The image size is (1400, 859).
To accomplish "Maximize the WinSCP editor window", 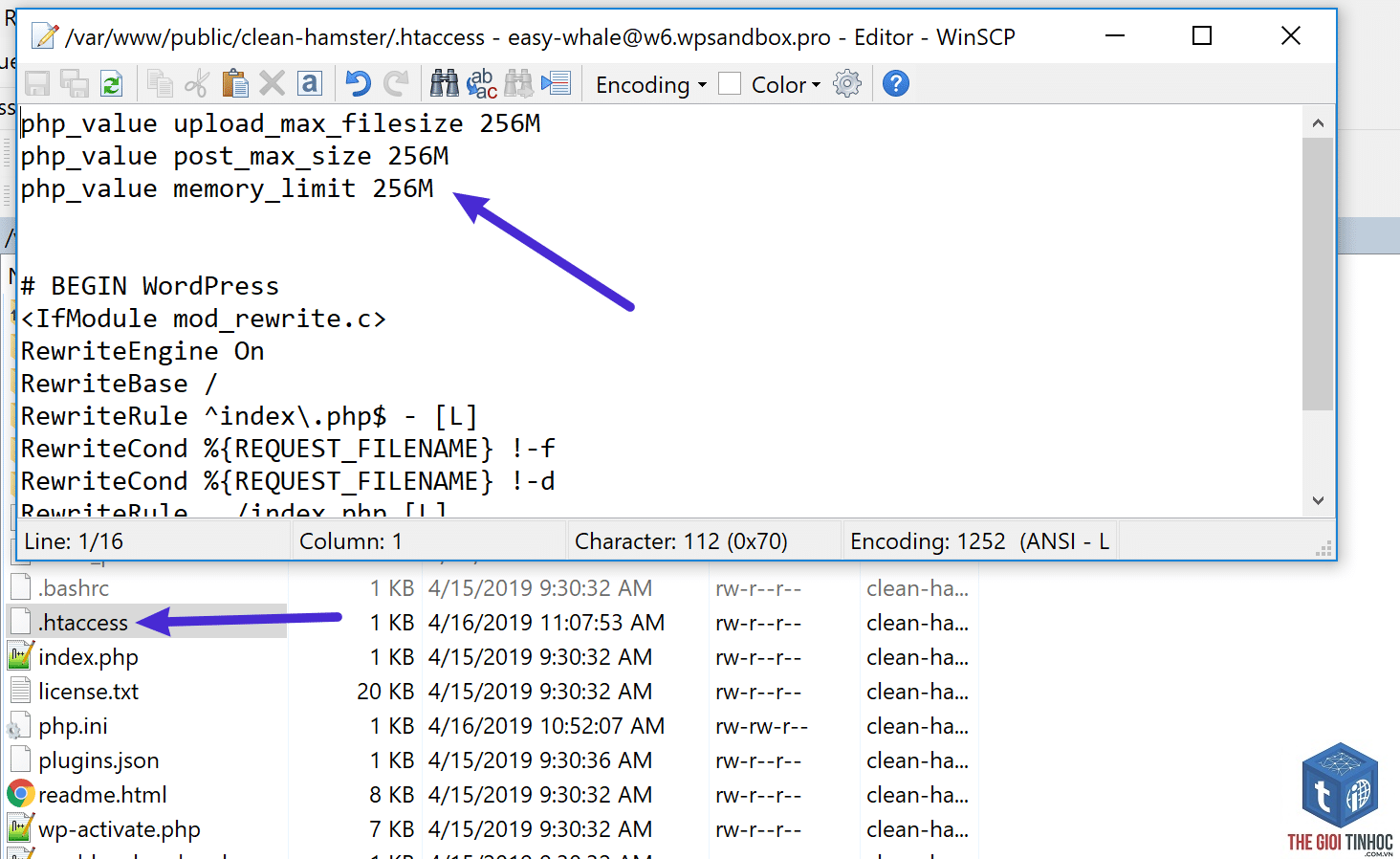I will click(1202, 36).
